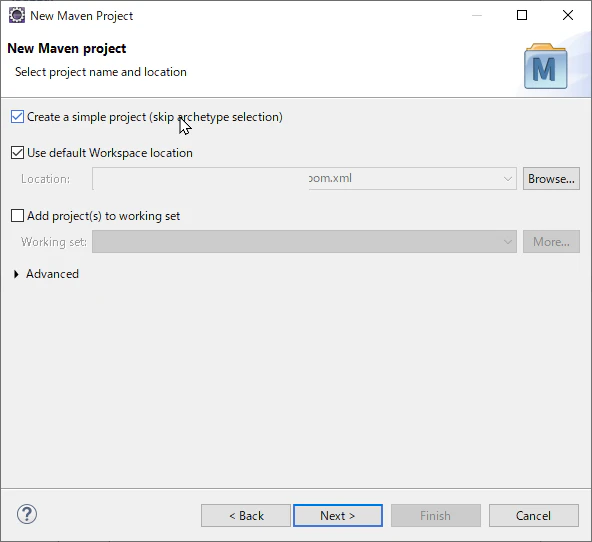Close the New Maven Project dialog

(x=568, y=15)
